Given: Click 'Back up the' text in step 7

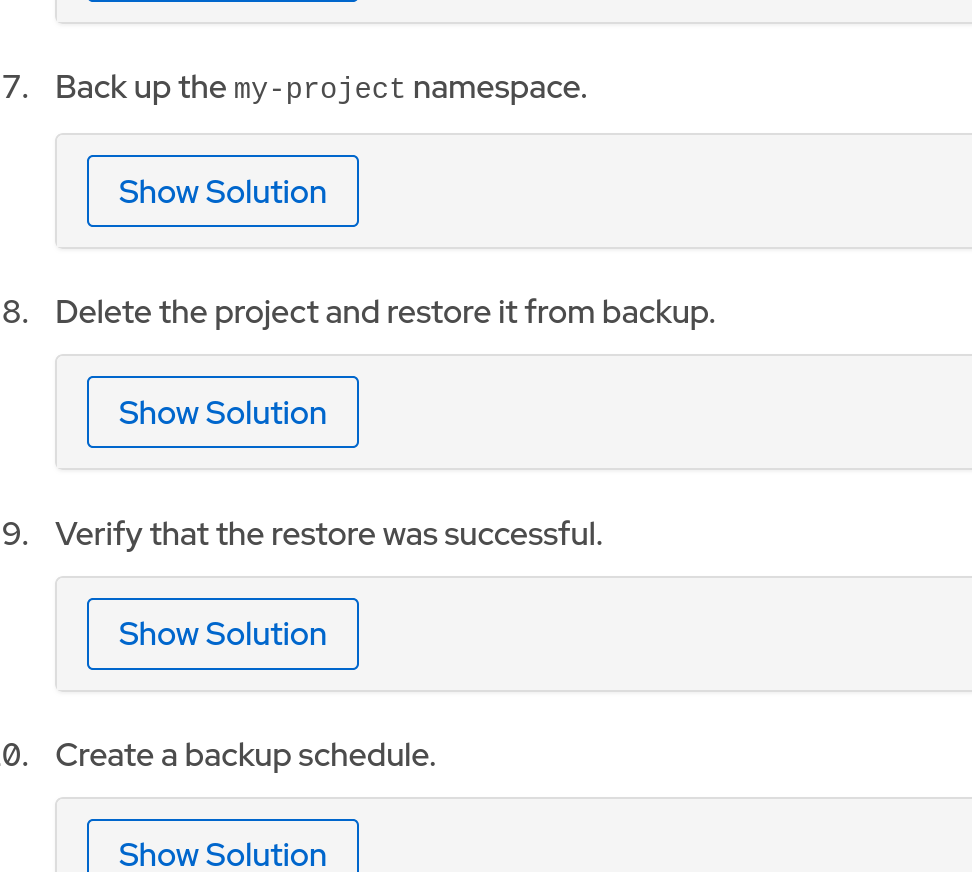Looking at the screenshot, I should coord(140,88).
